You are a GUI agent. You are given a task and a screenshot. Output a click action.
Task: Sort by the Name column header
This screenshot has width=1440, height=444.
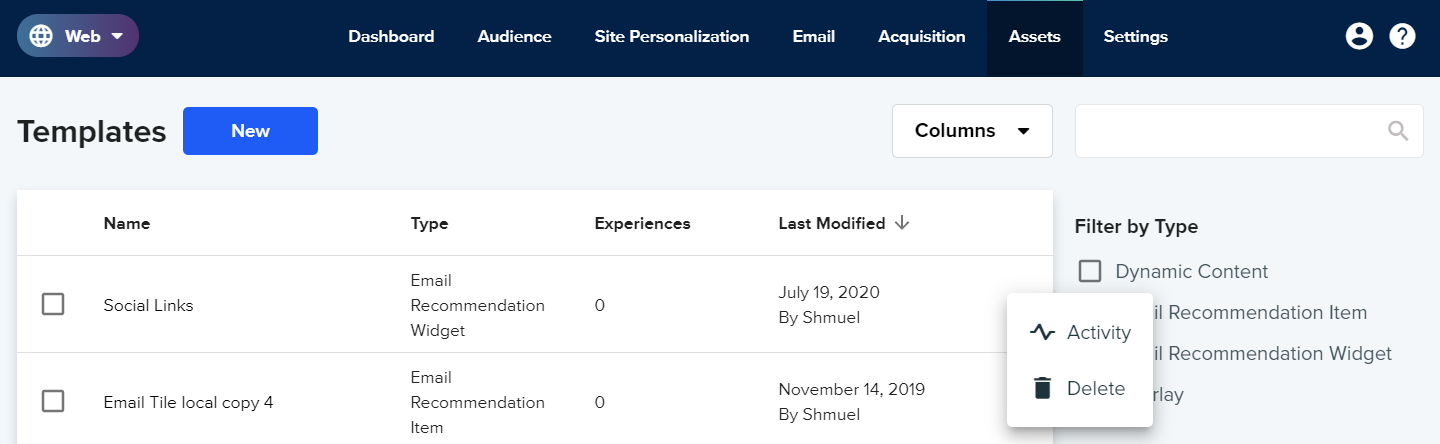[x=127, y=223]
